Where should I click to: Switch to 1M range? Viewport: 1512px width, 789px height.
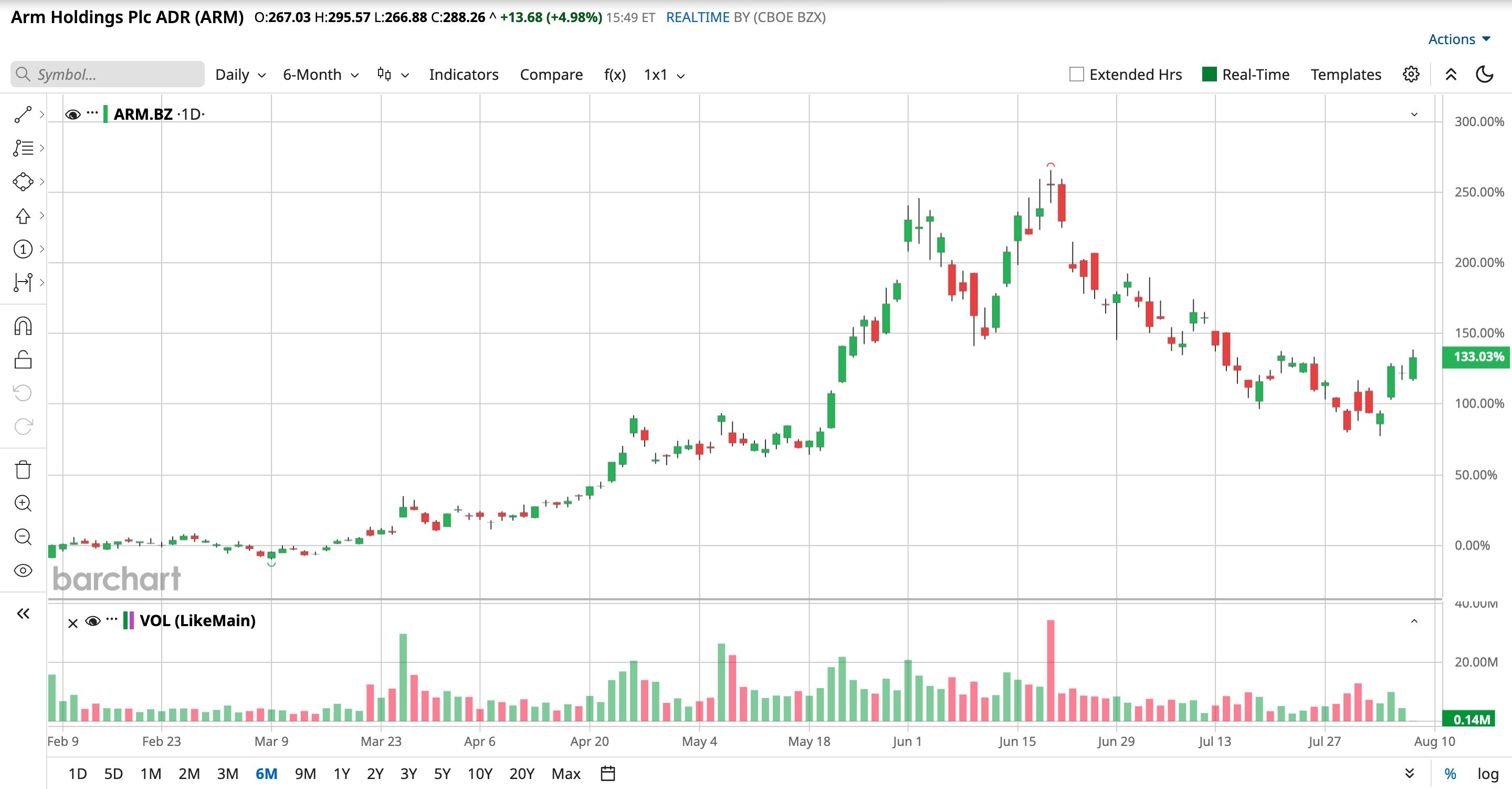(151, 774)
